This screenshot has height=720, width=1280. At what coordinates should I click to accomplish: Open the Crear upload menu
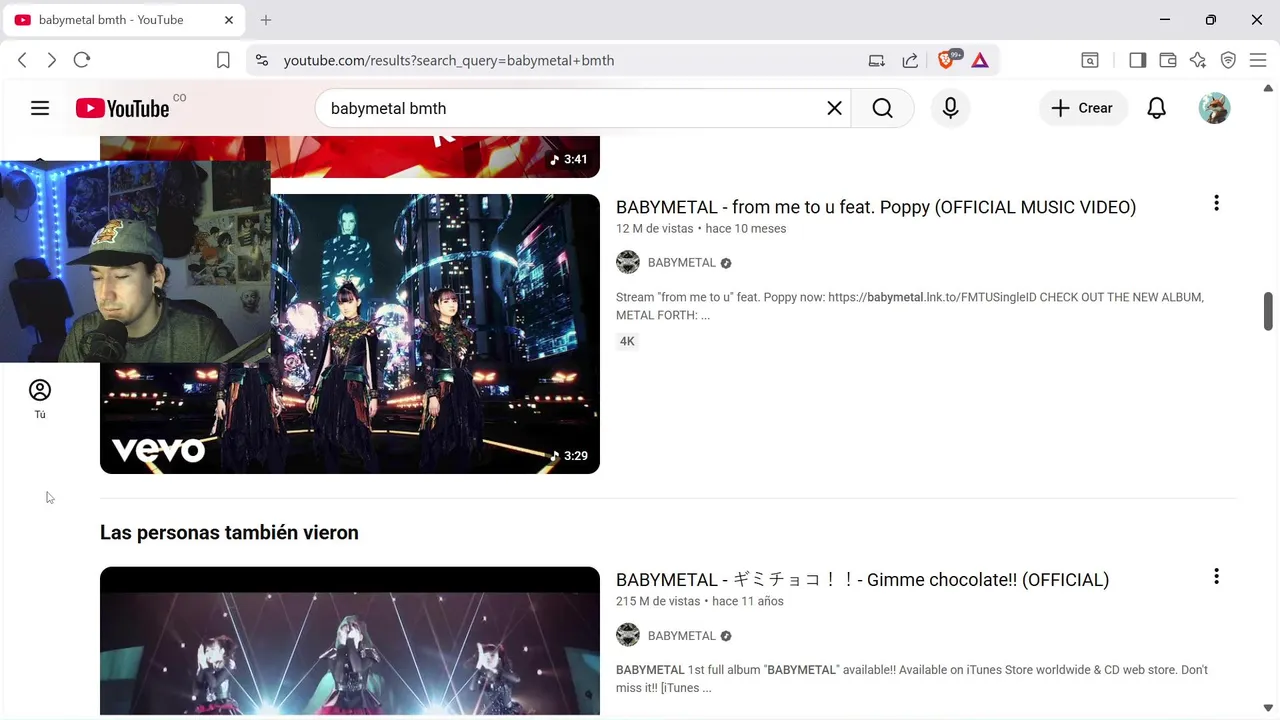[x=1083, y=108]
